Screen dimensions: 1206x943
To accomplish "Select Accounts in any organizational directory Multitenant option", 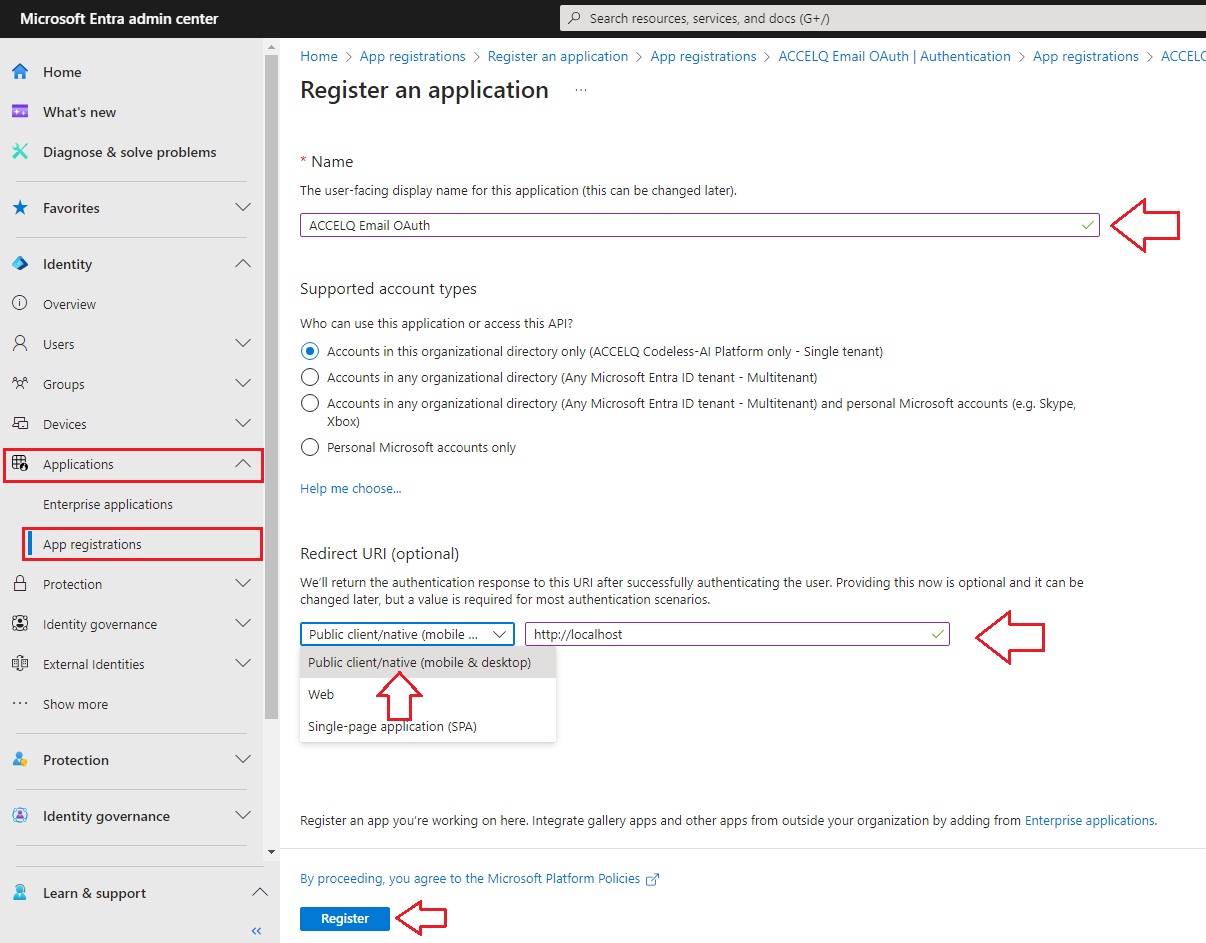I will [310, 378].
